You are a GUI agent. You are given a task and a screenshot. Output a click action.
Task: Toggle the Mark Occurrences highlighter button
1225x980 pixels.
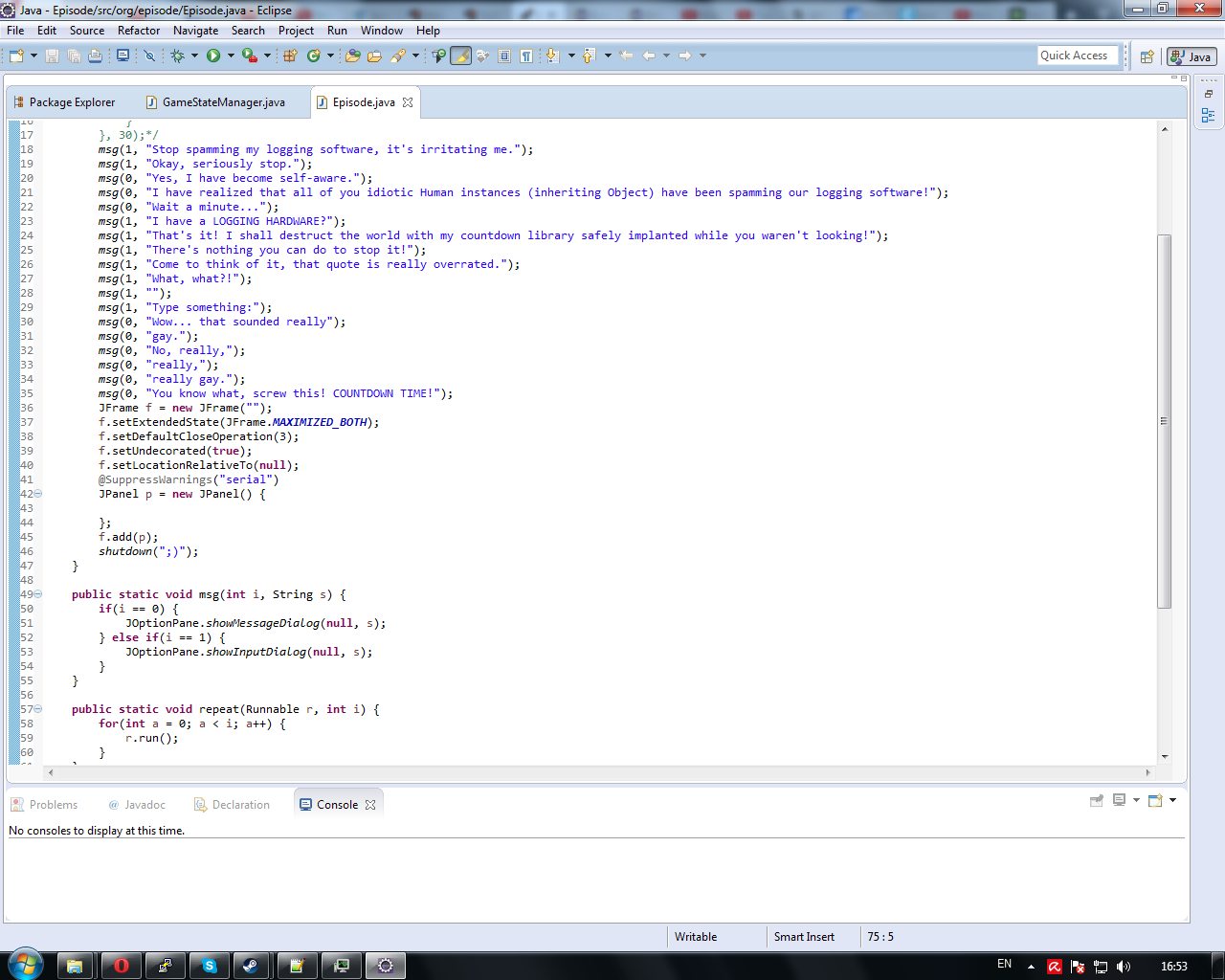pos(461,56)
